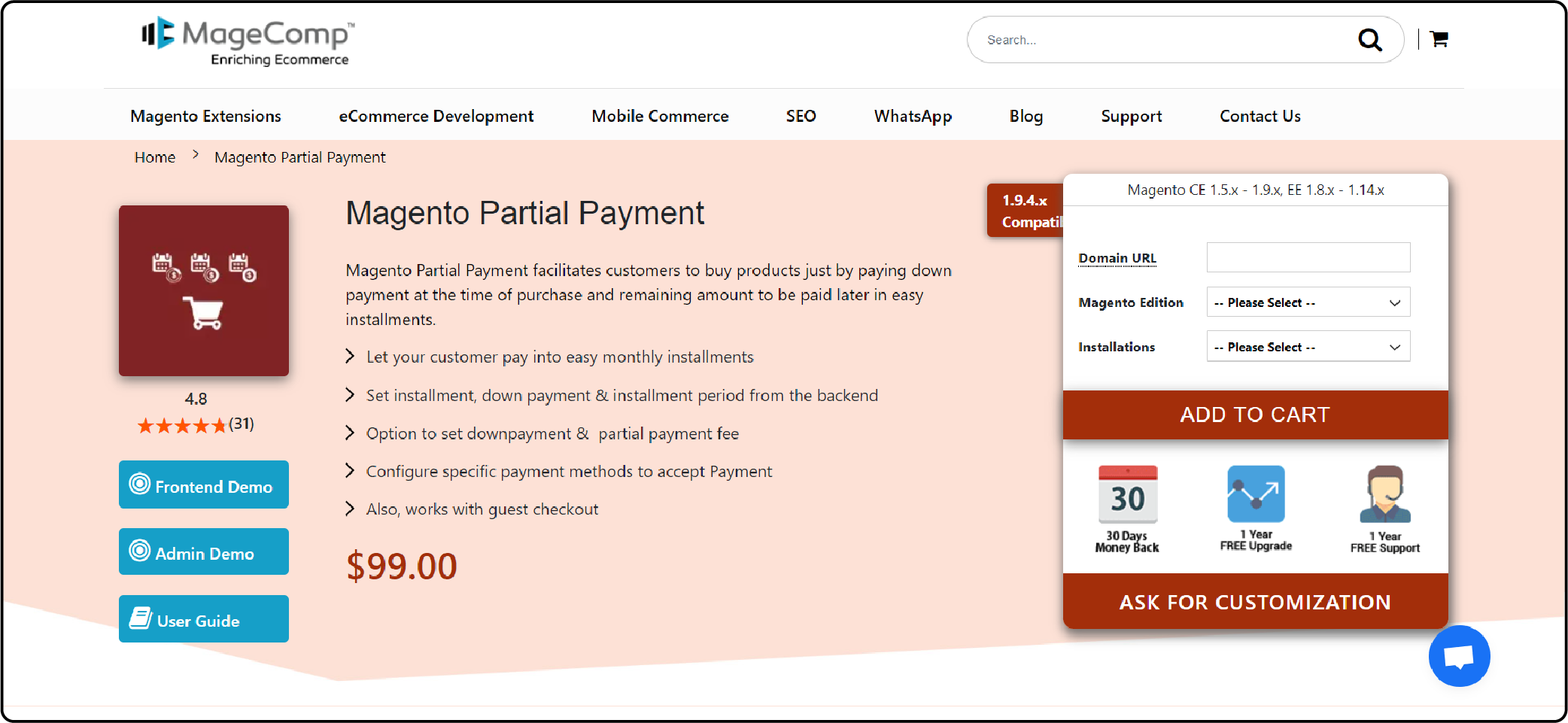Click the Domain URL input field

click(1308, 257)
